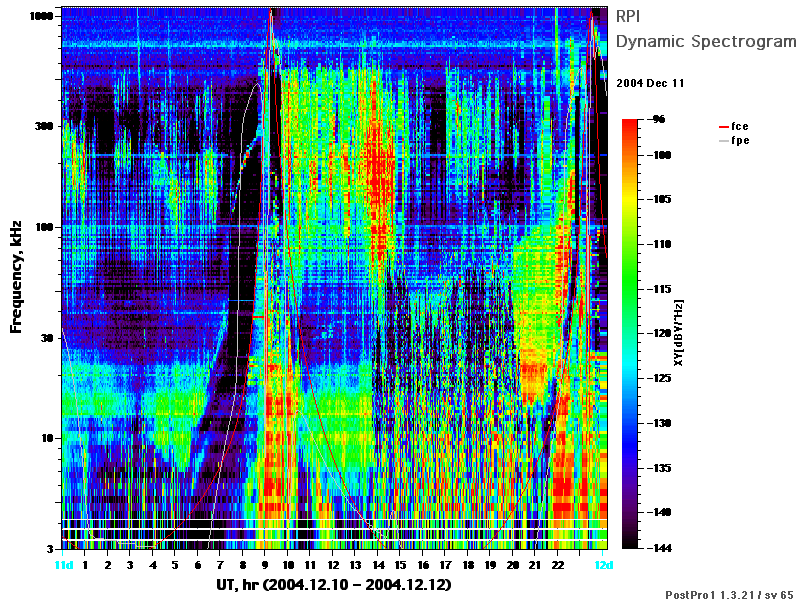Image resolution: width=800 pixels, height=600 pixels.
Task: Click the gray fpe legend line
Action: pos(723,141)
